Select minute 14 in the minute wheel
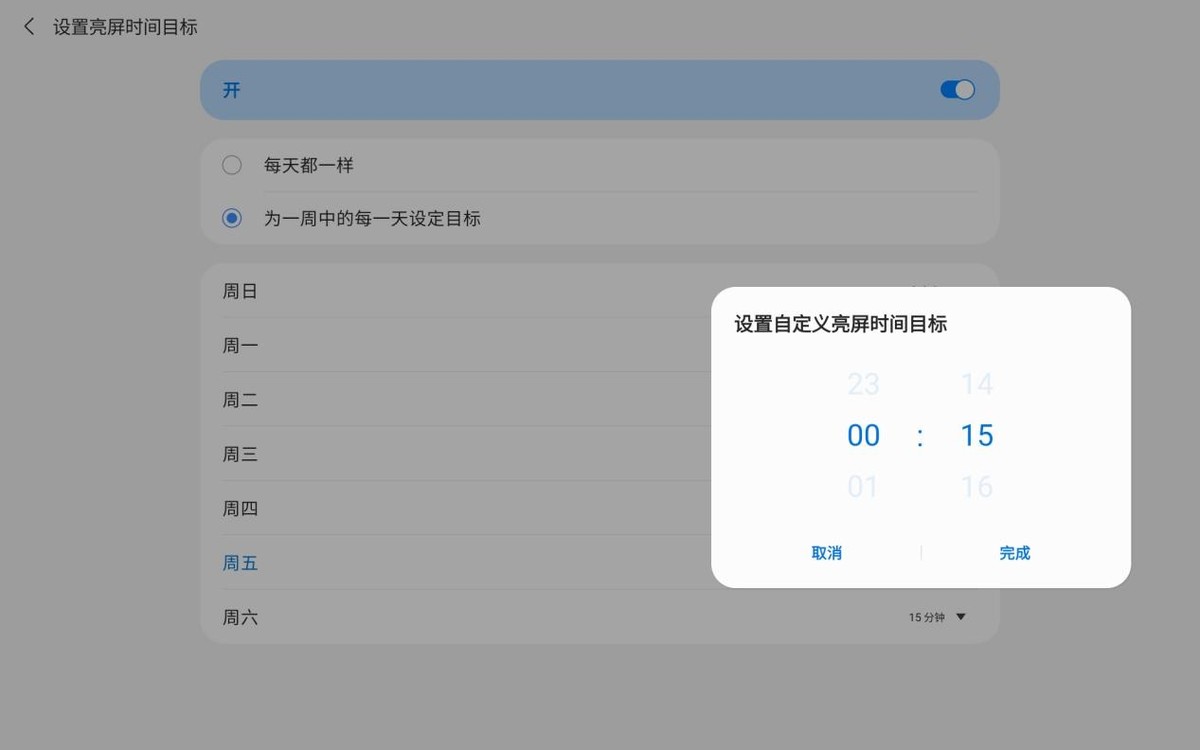The height and width of the screenshot is (750, 1200). pyautogui.click(x=977, y=384)
